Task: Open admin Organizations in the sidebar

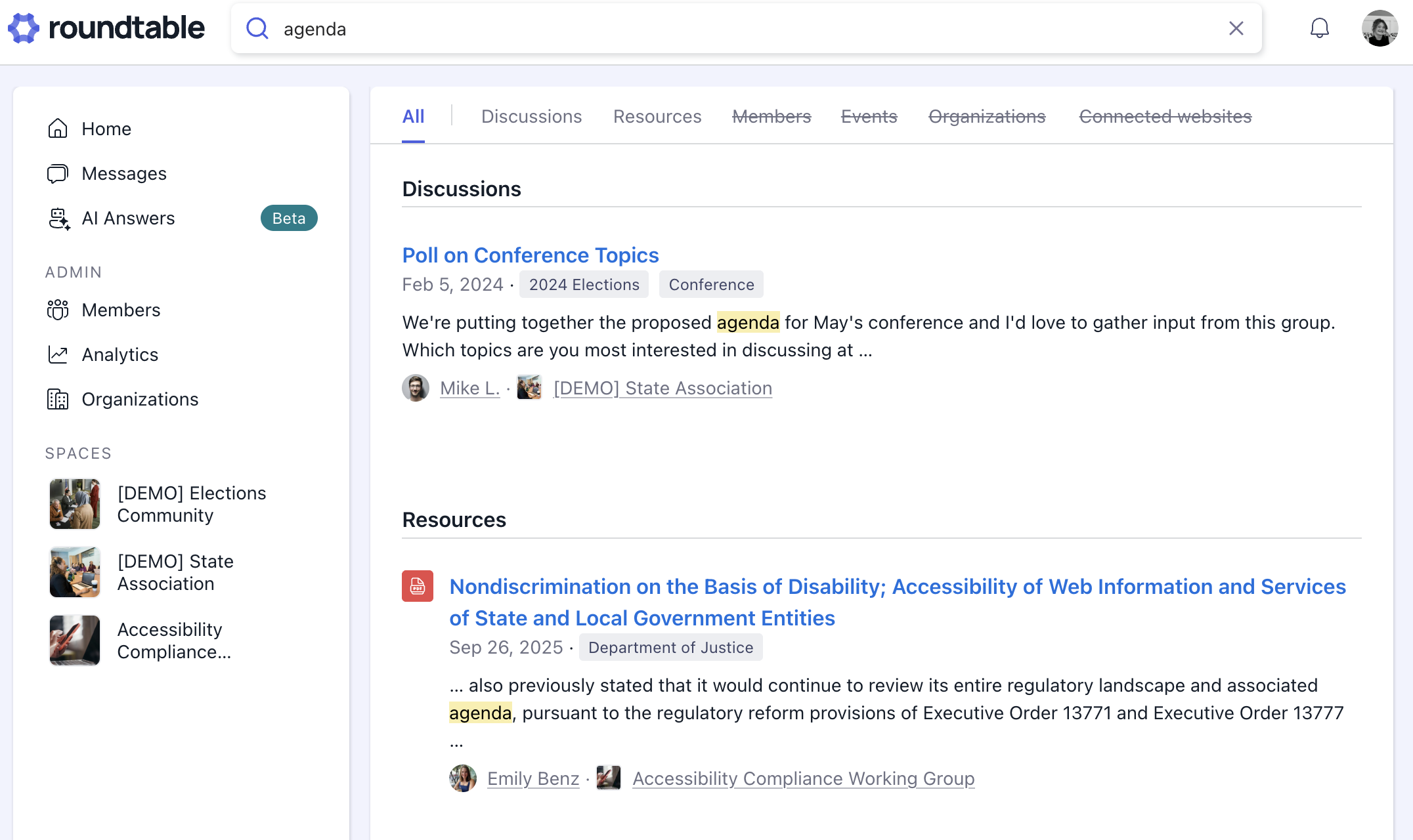Action: pyautogui.click(x=139, y=399)
